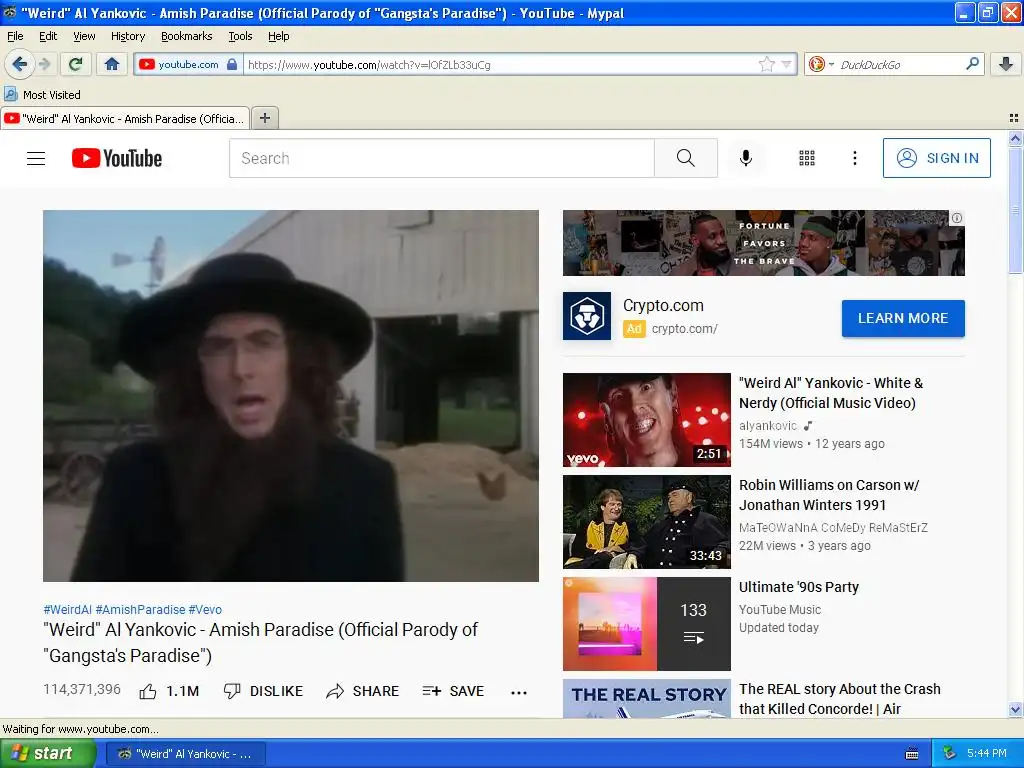Screen dimensions: 1024x768
Task: Click the URL address bar
Action: point(500,65)
